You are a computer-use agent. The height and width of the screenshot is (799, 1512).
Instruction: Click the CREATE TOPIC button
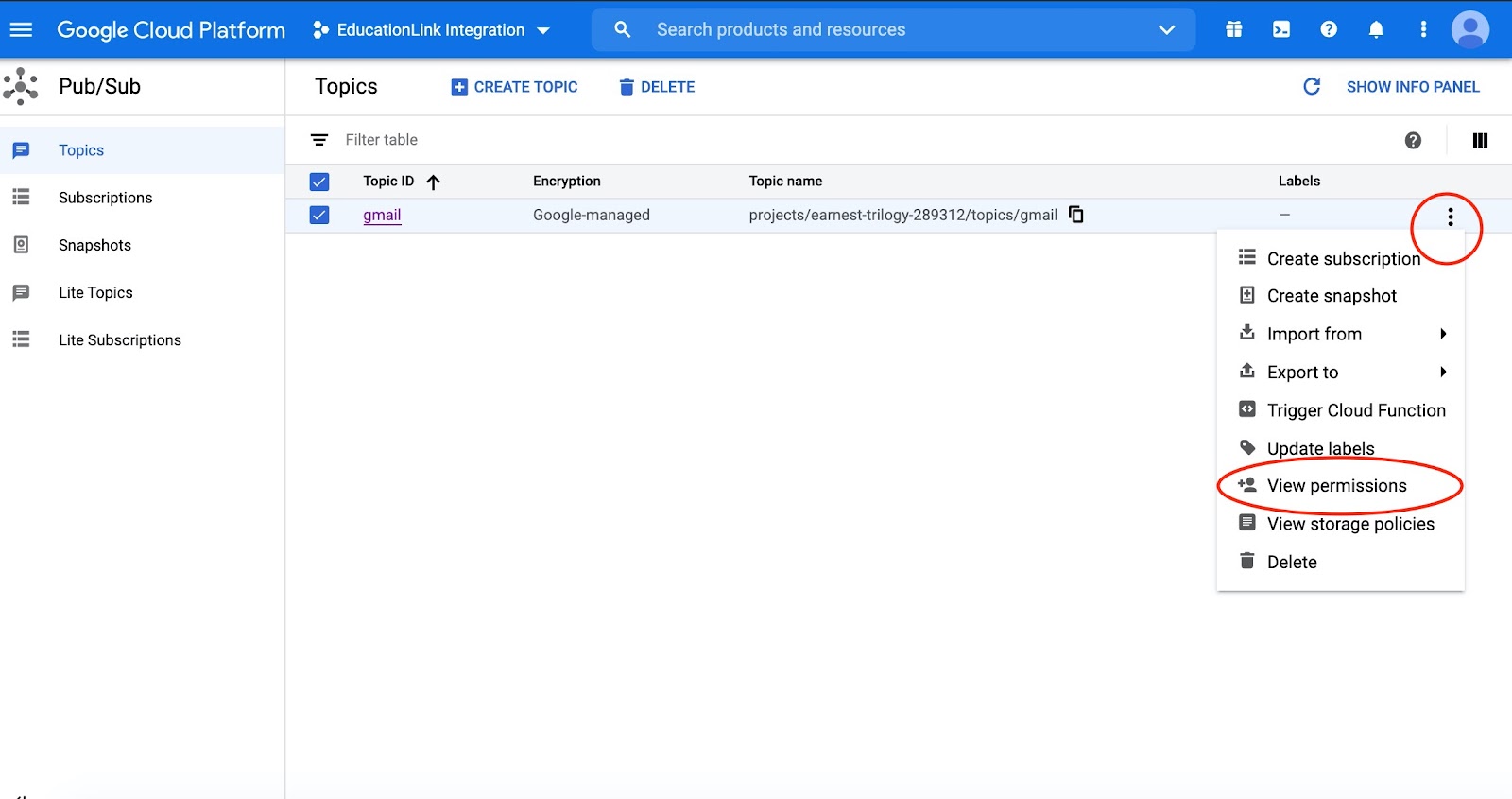tap(514, 87)
